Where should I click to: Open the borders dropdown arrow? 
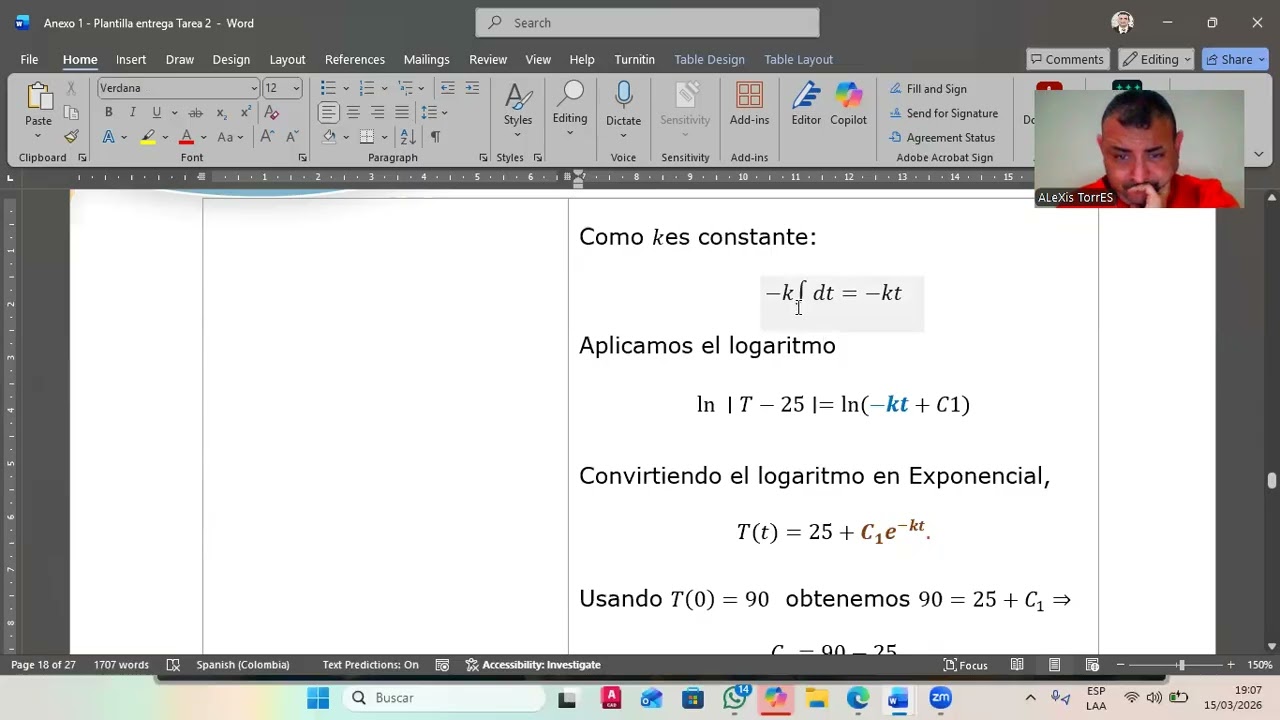383,136
